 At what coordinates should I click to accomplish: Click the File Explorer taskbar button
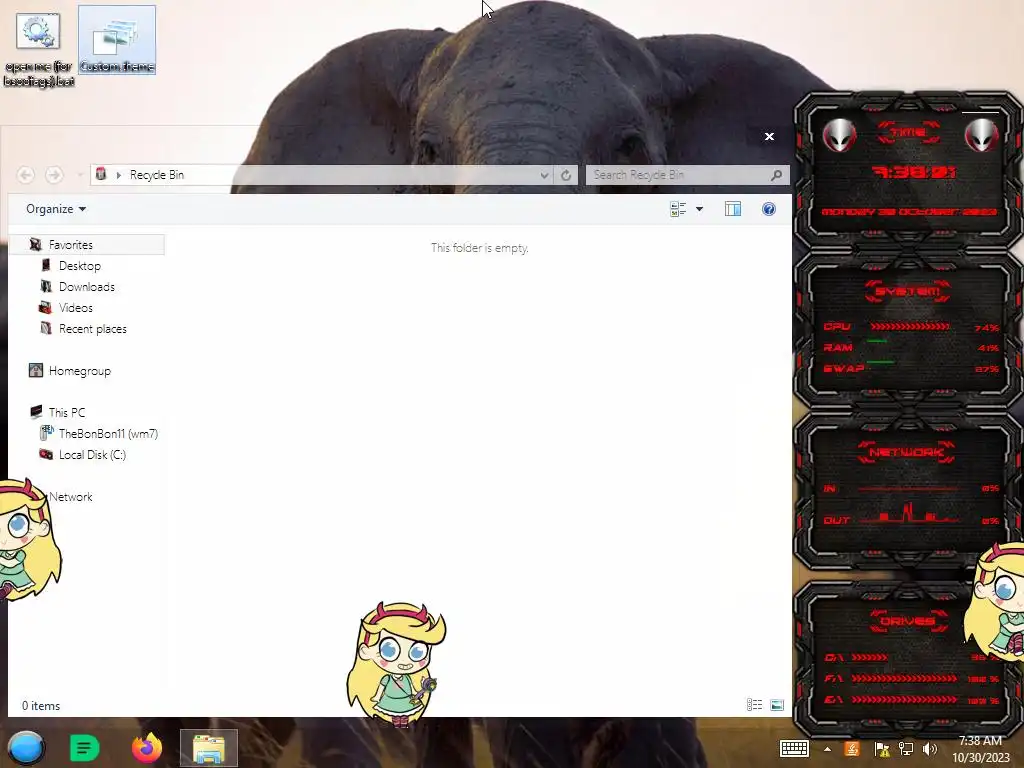(x=209, y=748)
